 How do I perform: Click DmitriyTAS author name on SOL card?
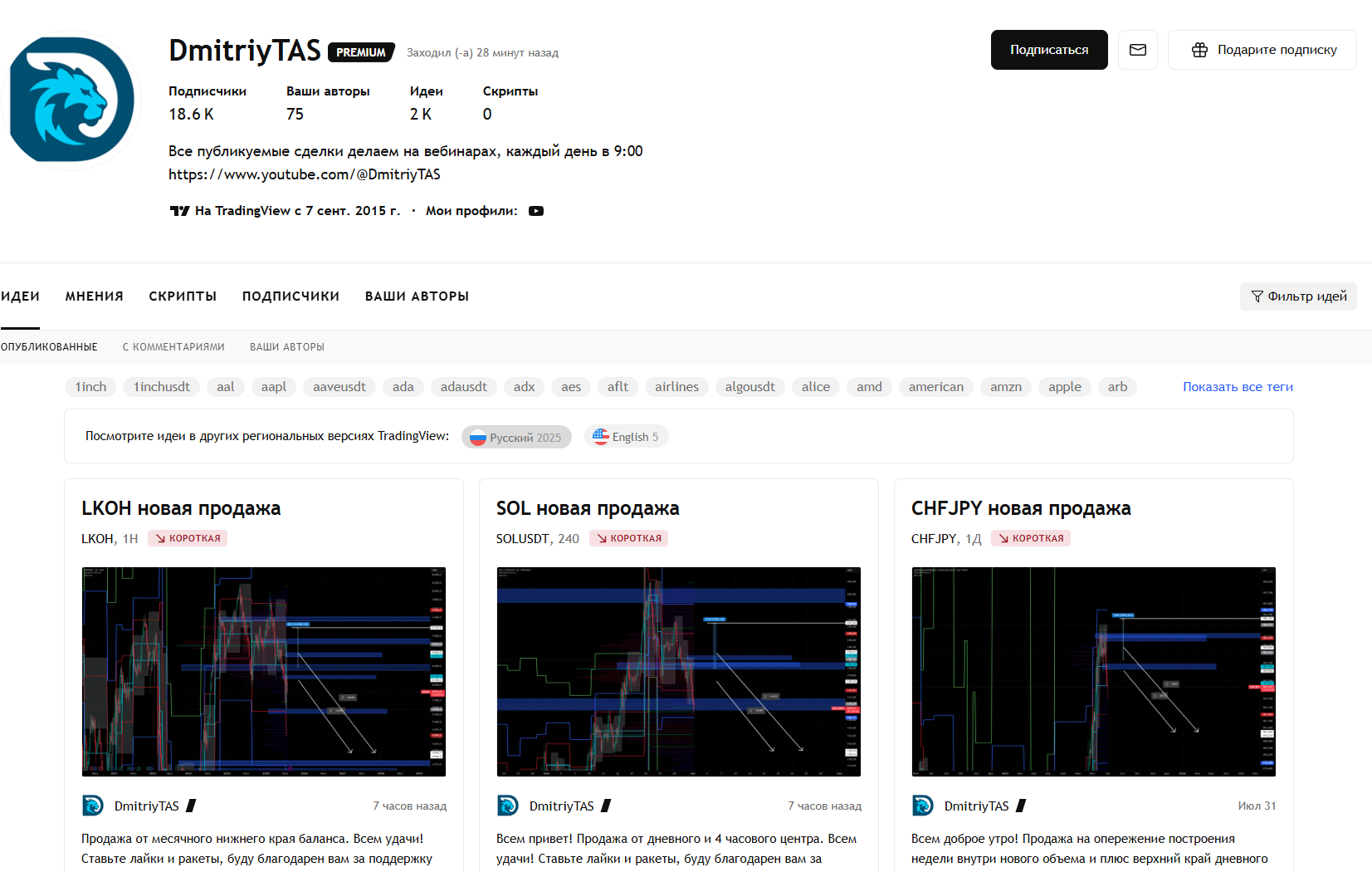[562, 806]
